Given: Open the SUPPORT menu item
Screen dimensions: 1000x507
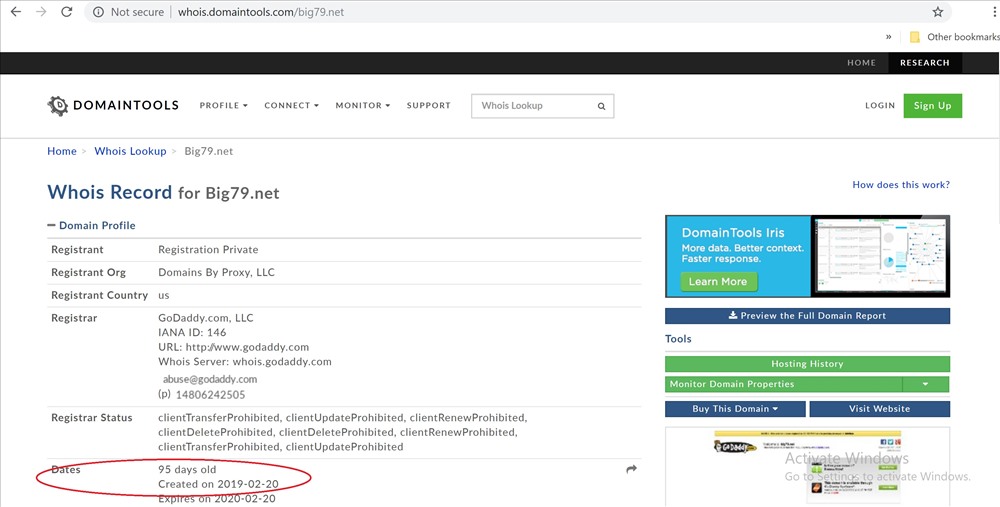Looking at the screenshot, I should pyautogui.click(x=428, y=105).
